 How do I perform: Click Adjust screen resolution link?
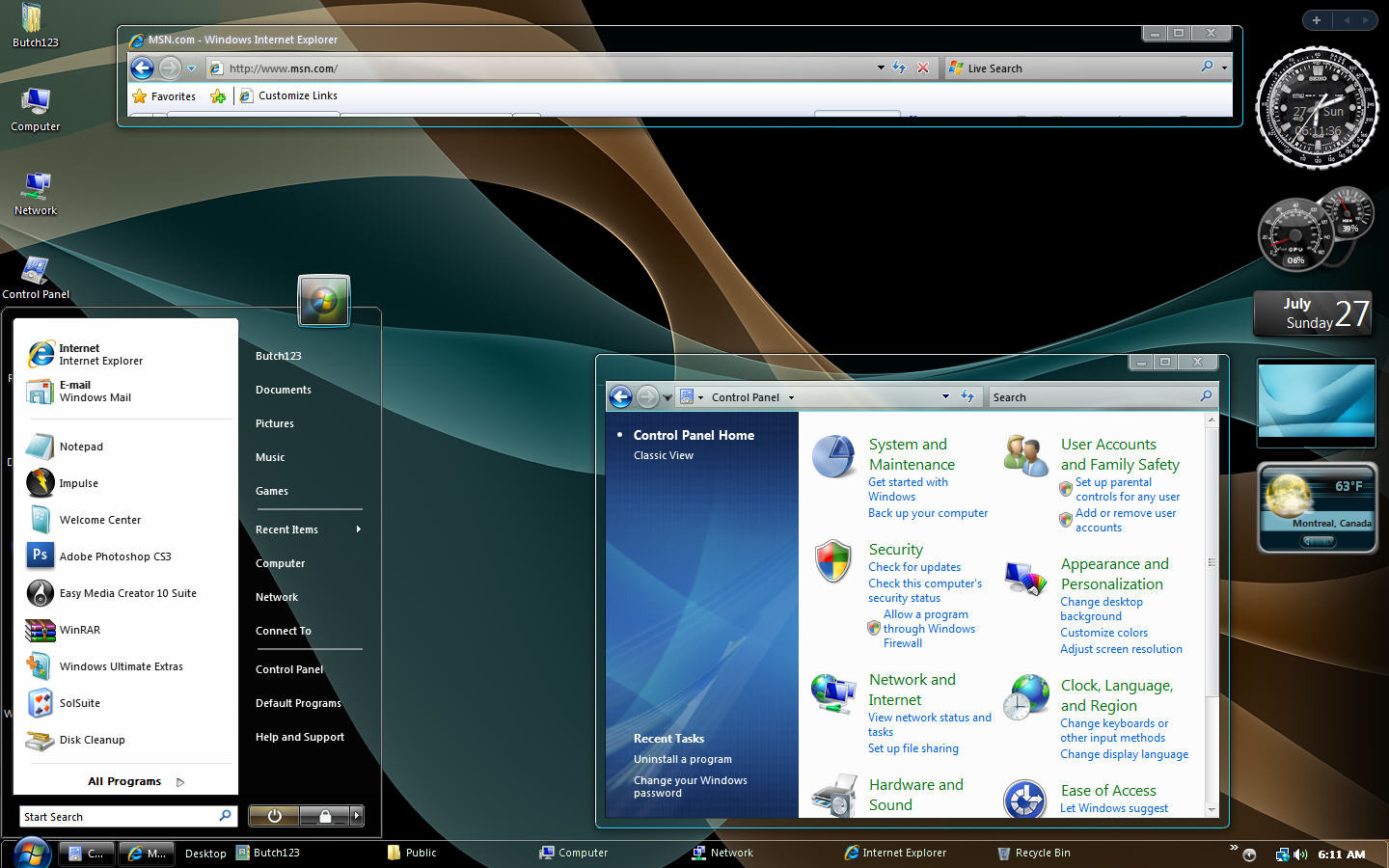pos(1121,649)
